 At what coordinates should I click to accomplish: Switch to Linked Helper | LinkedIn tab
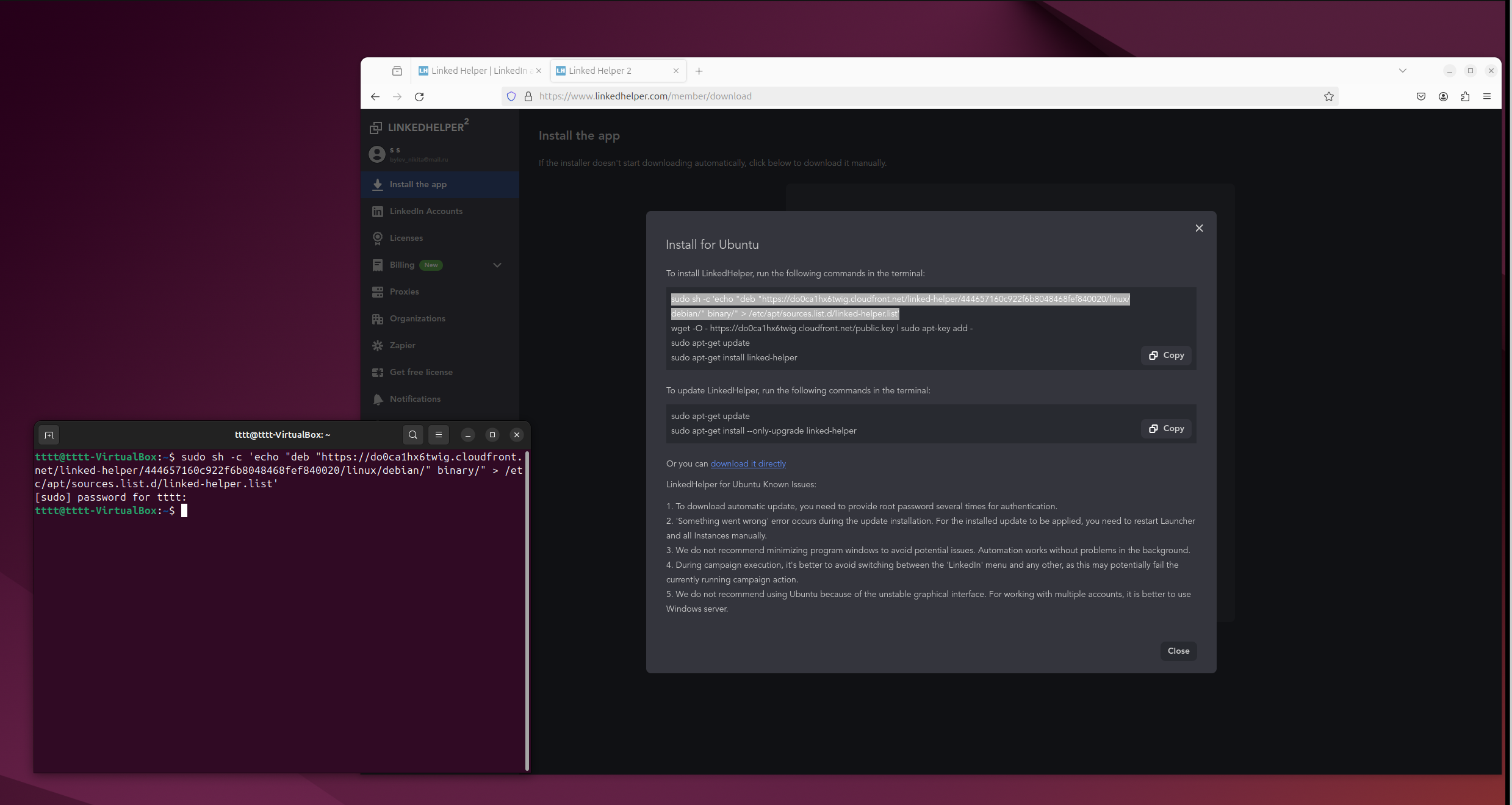point(480,71)
